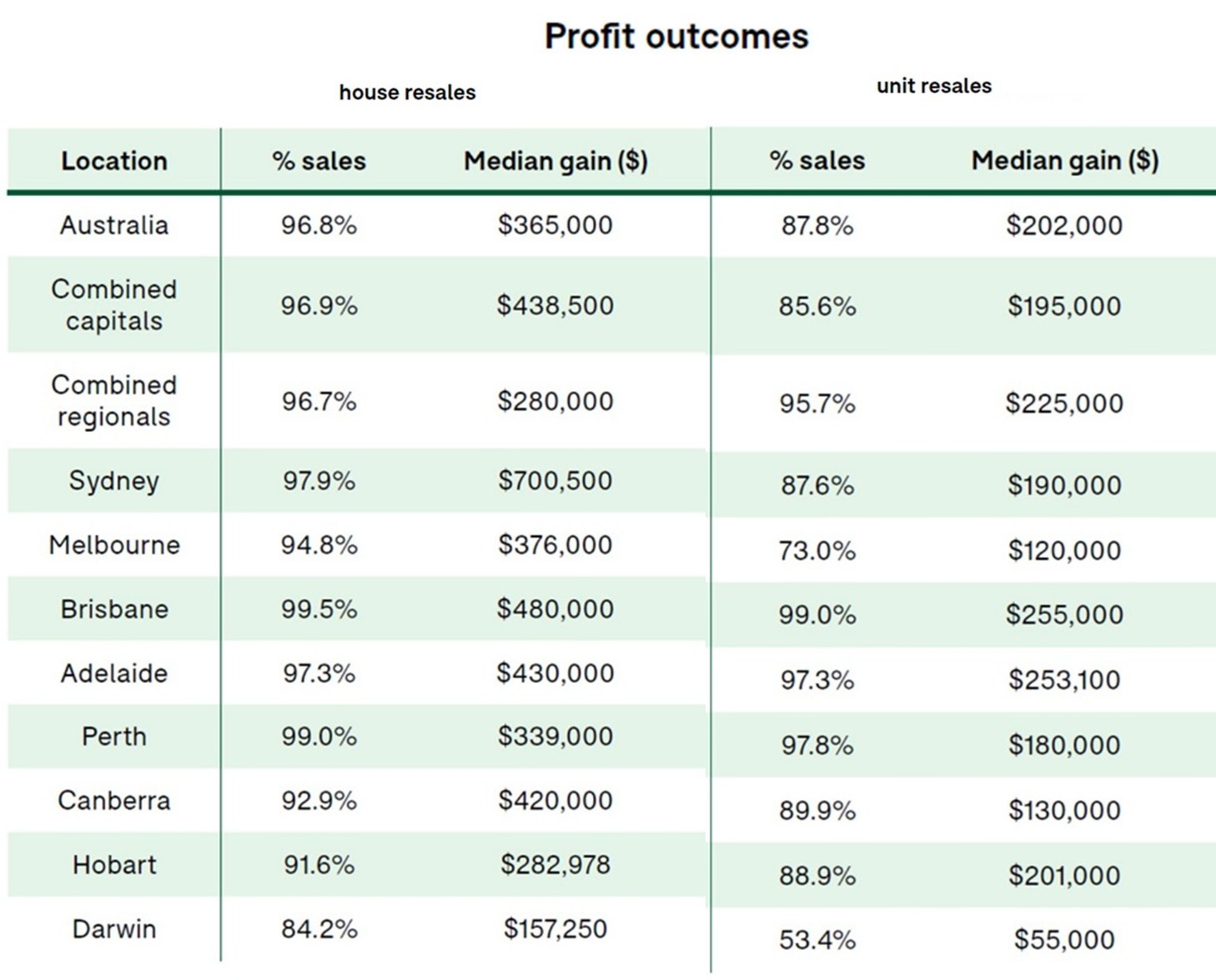
Task: Select the Combined capitals row label
Action: (x=114, y=305)
